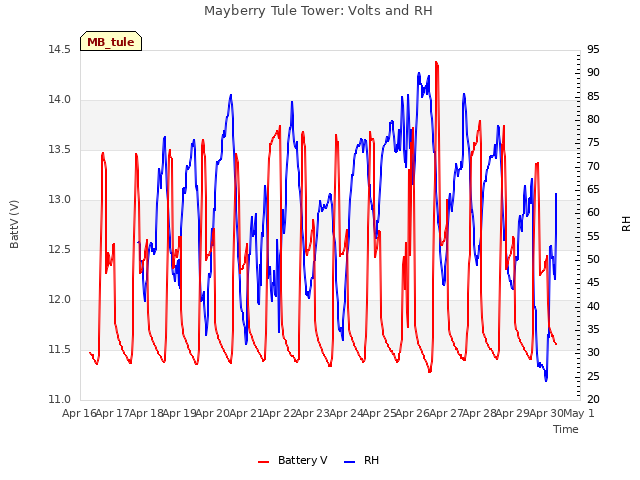Screen dimensions: 640x480
Task: Click the lowest blue RH dip
Action: pyautogui.click(x=546, y=380)
